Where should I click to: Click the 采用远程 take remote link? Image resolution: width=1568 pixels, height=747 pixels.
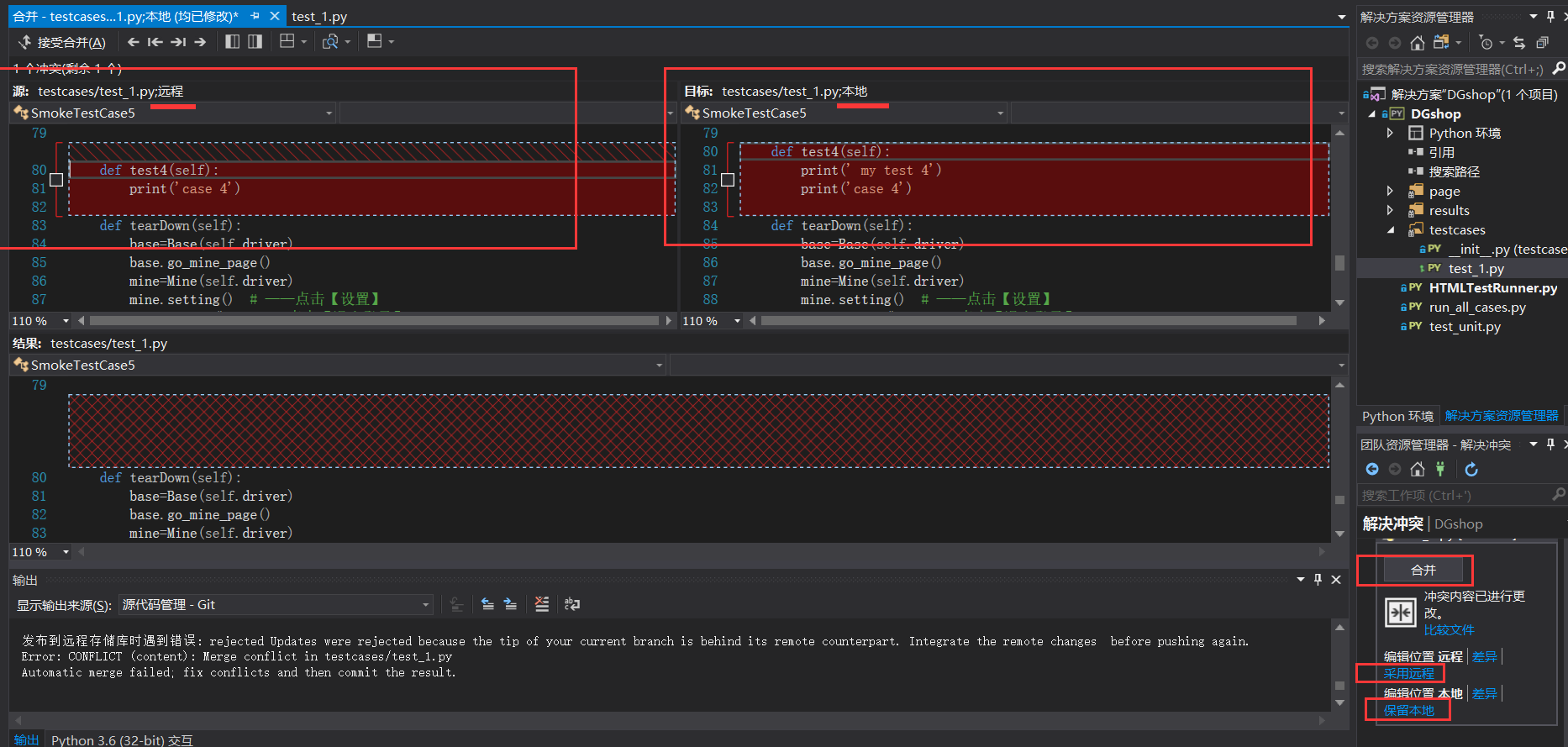(x=1409, y=673)
